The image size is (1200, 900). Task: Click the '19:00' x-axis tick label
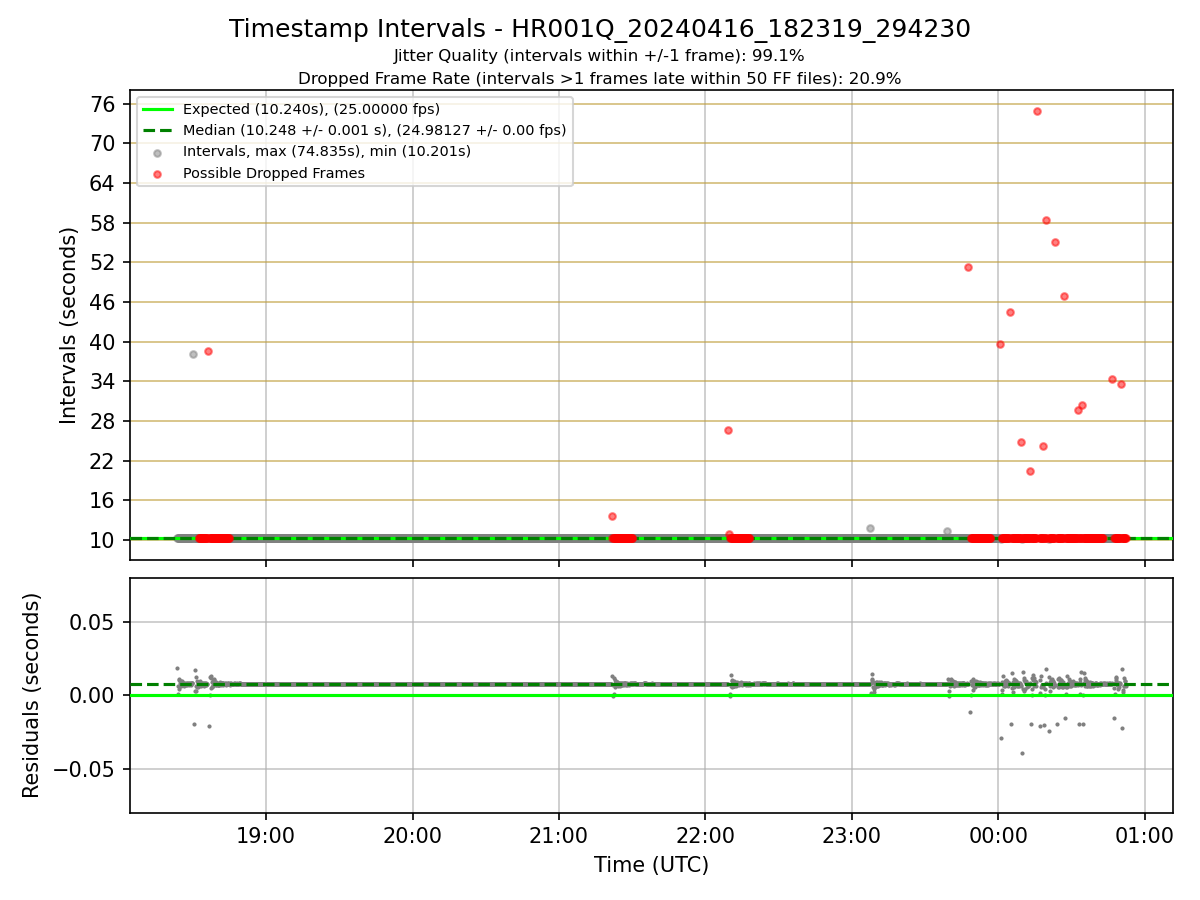266,836
